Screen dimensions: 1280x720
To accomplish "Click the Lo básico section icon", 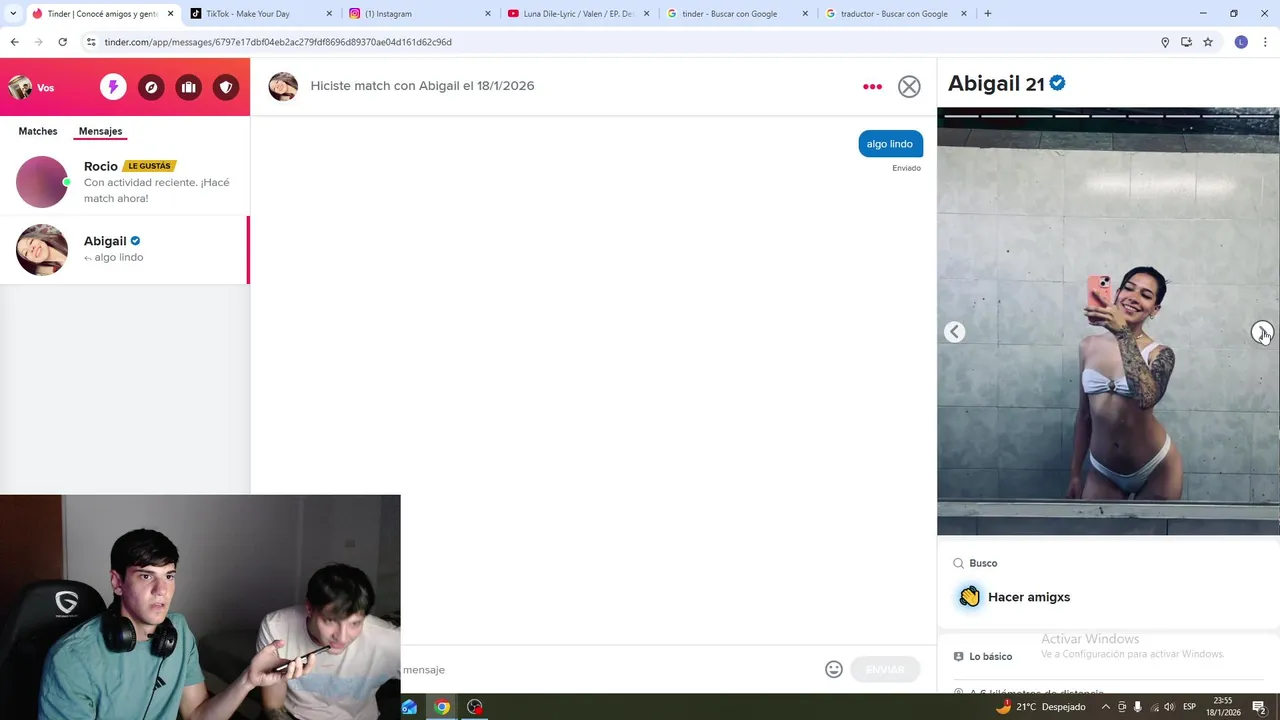I will tap(959, 656).
